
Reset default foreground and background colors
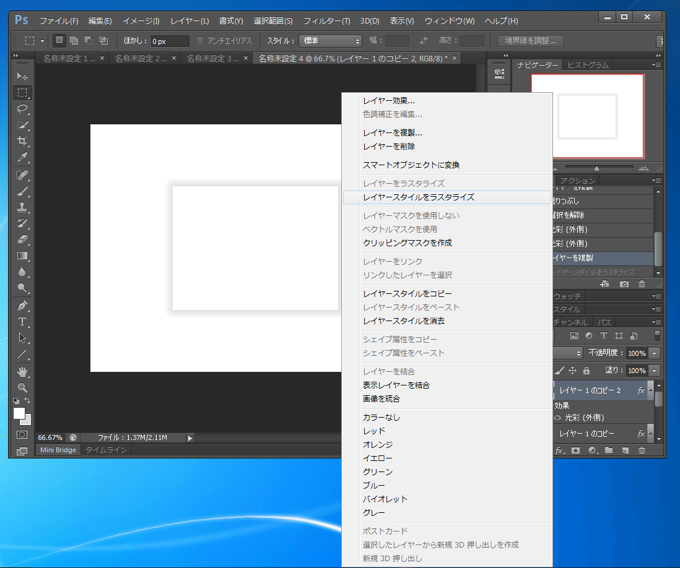point(16,401)
